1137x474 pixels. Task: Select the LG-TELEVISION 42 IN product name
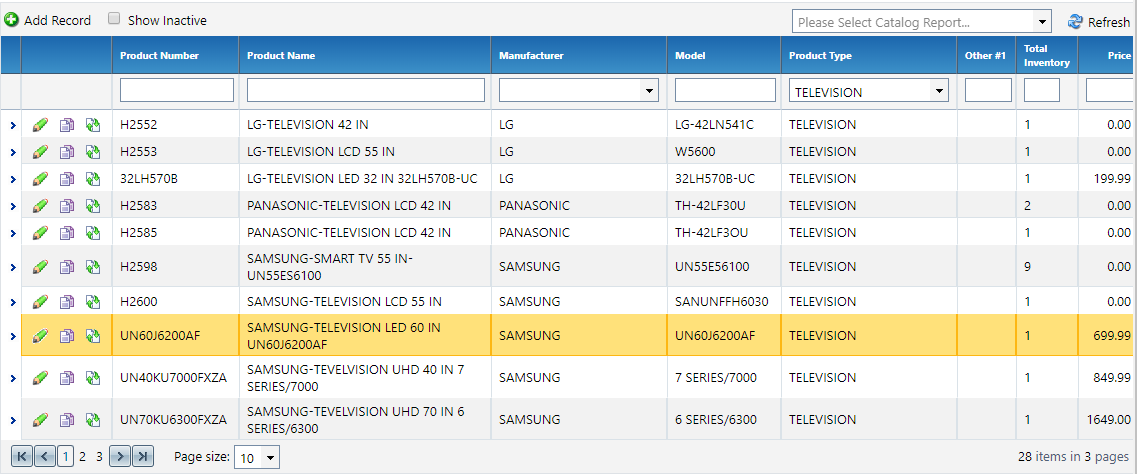307,125
